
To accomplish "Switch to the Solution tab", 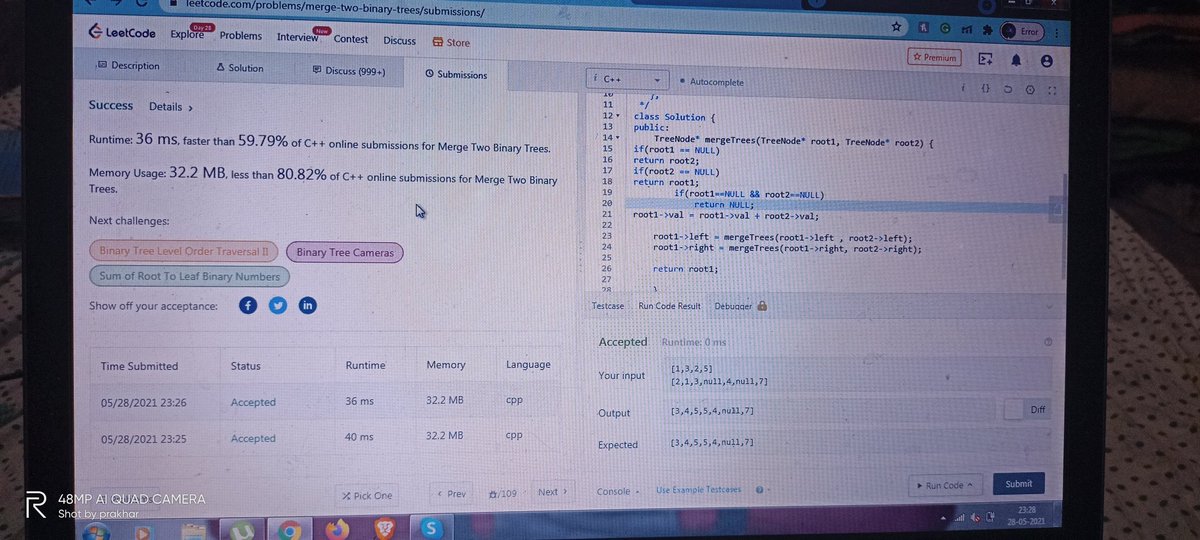I will click(240, 68).
